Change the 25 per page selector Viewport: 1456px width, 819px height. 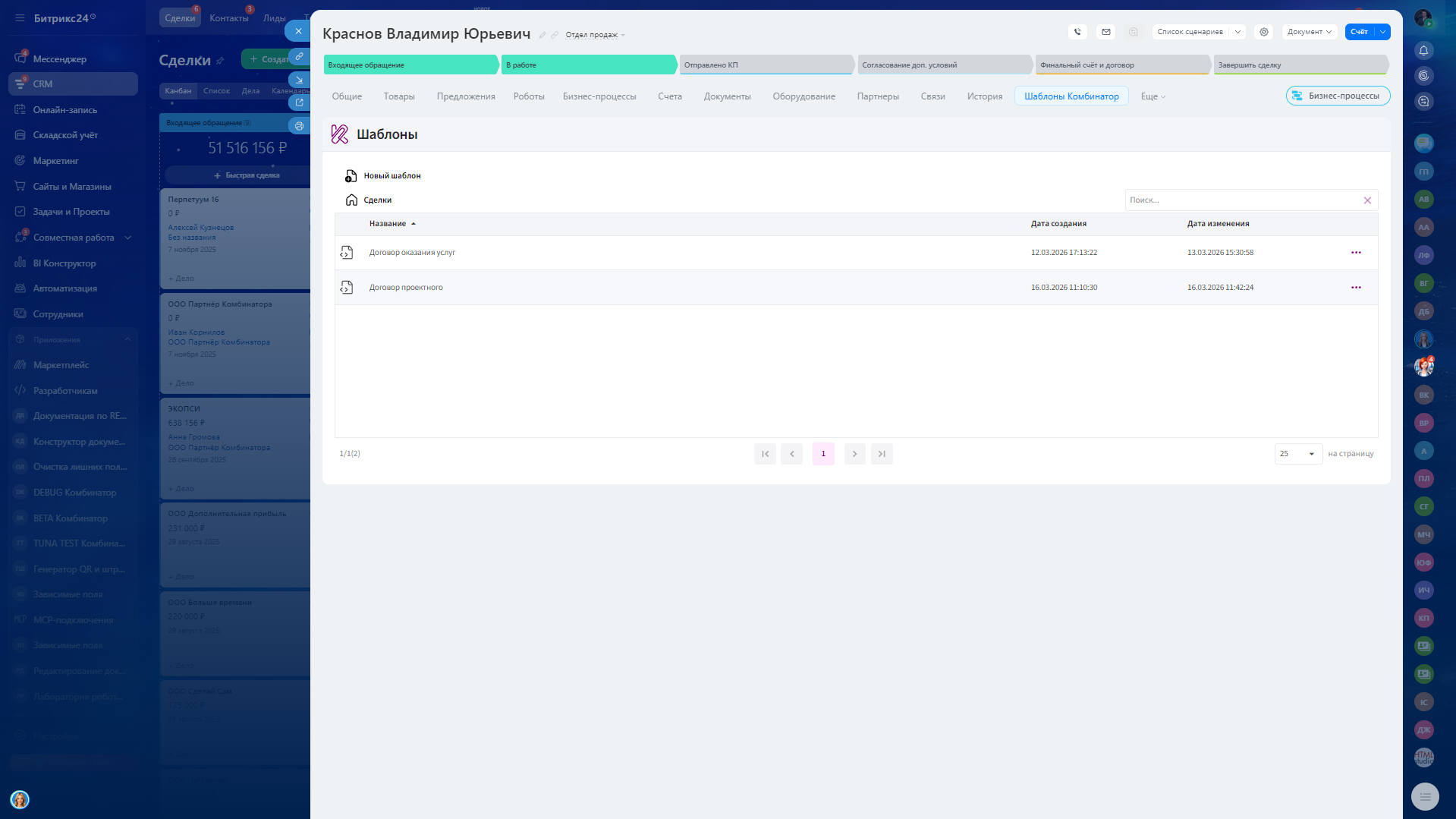[x=1298, y=454]
